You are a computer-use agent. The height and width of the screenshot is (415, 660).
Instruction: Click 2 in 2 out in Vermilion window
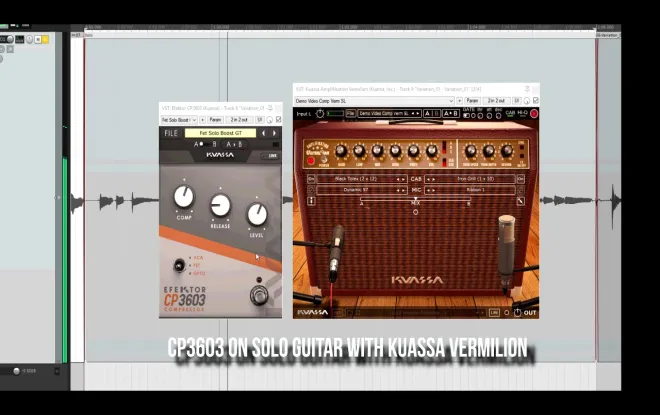496,101
